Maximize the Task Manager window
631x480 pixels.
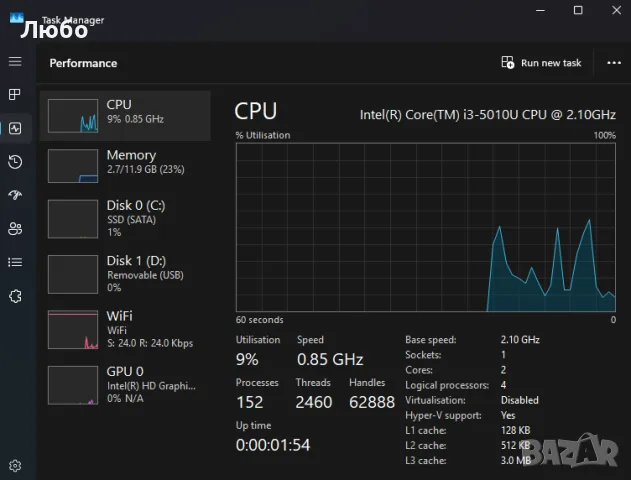[x=578, y=10]
